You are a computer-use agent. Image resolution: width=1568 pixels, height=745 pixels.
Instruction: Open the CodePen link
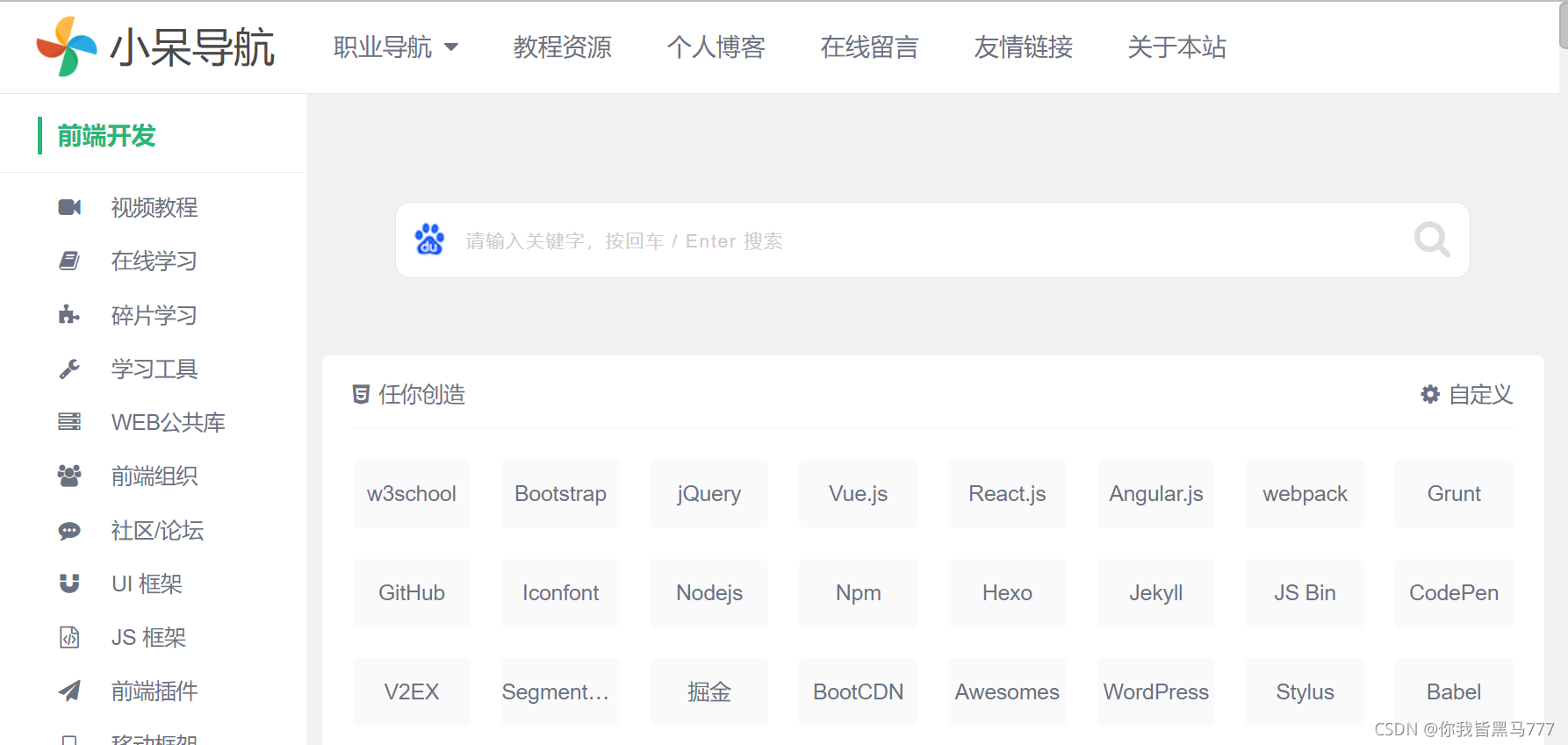pos(1454,592)
